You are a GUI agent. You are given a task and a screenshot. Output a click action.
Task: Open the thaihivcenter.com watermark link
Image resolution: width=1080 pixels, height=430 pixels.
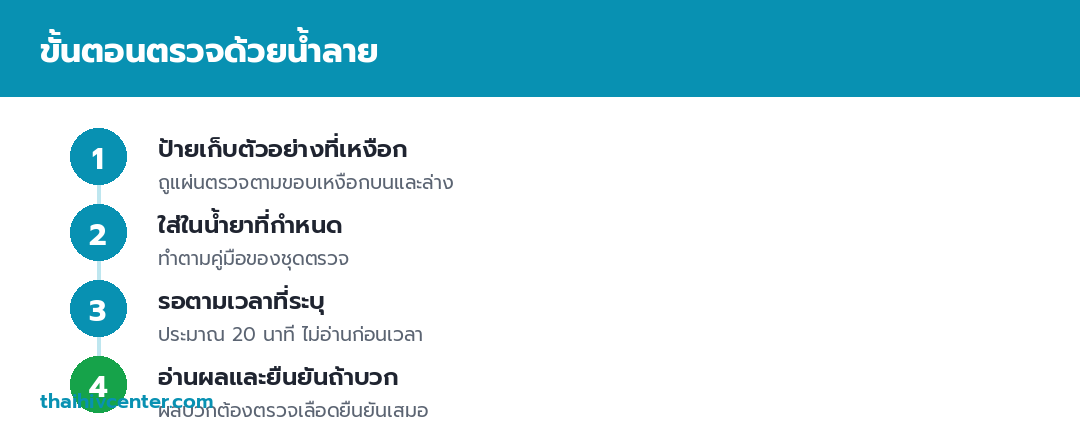coord(127,401)
